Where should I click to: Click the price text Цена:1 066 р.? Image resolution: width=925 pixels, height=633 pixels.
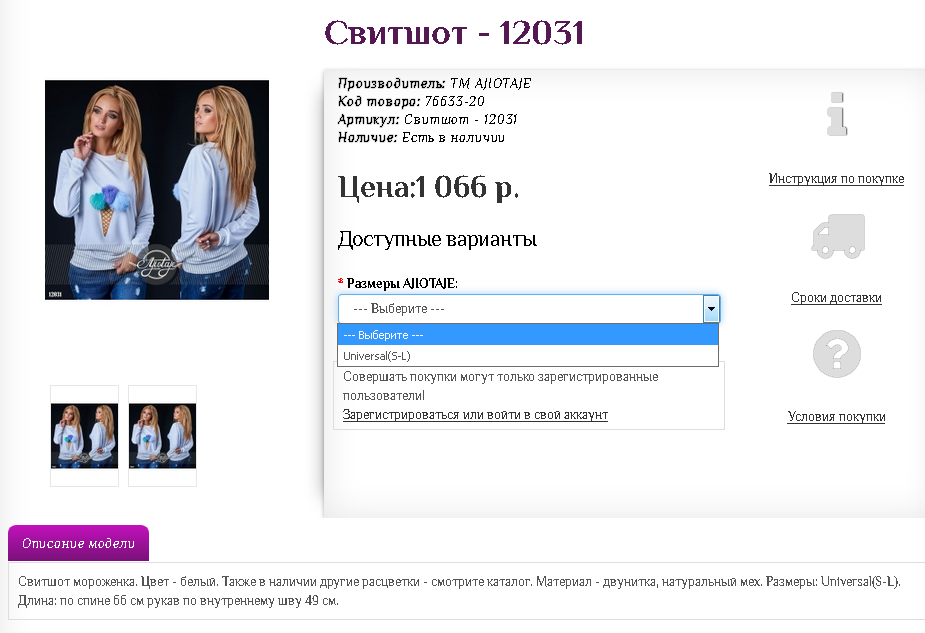click(x=428, y=188)
